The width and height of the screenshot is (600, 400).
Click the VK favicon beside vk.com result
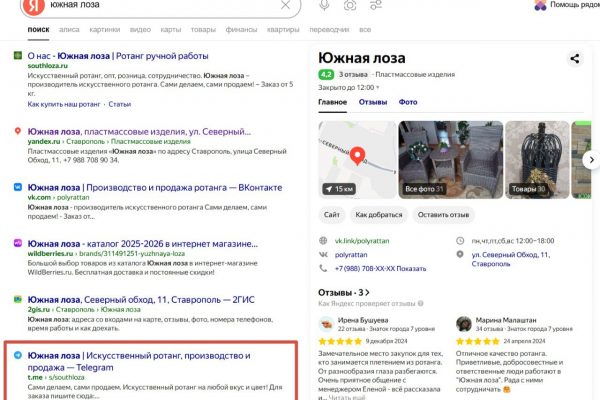[x=18, y=187]
